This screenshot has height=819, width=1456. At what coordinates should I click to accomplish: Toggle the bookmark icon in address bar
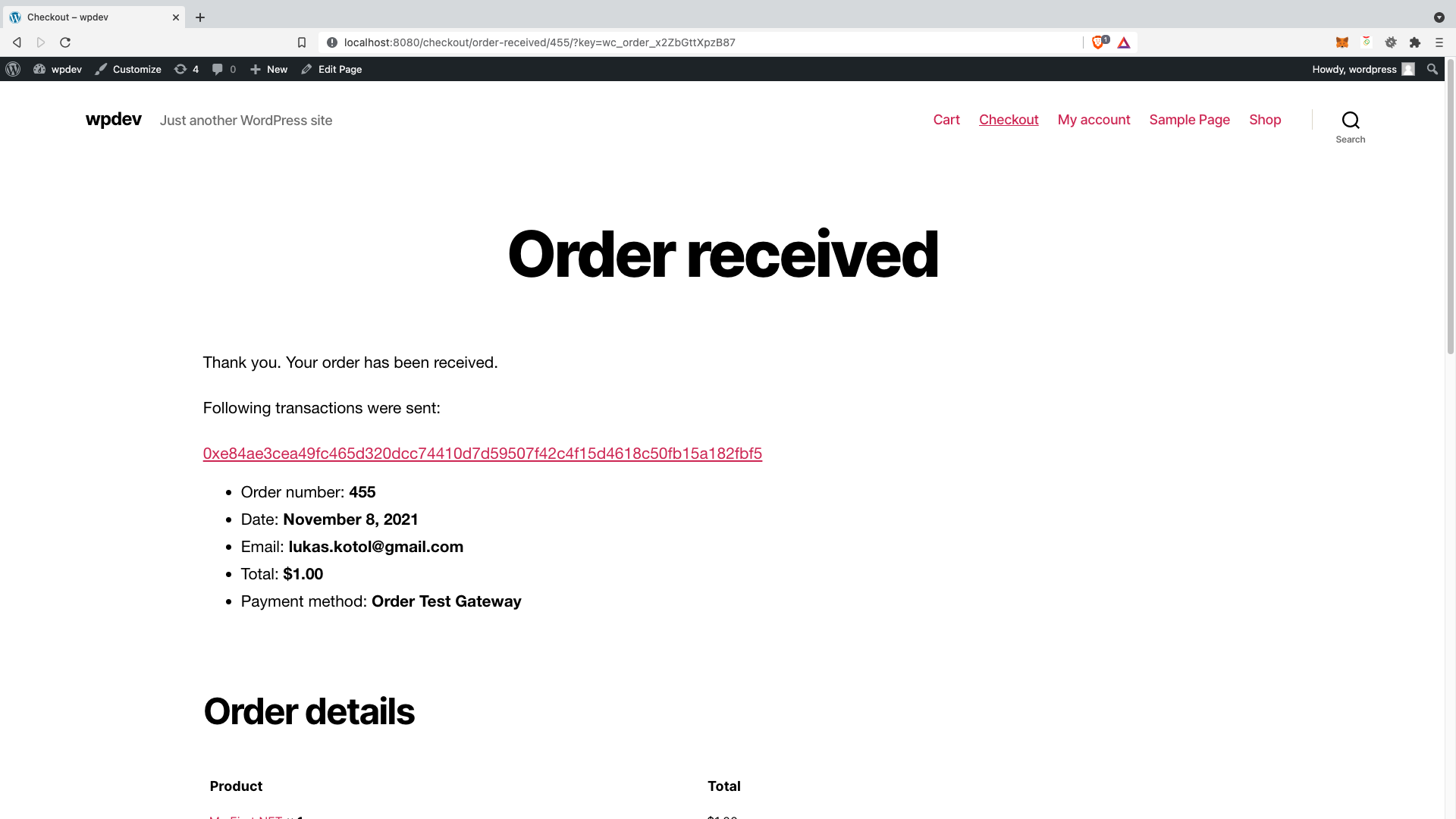pos(302,42)
